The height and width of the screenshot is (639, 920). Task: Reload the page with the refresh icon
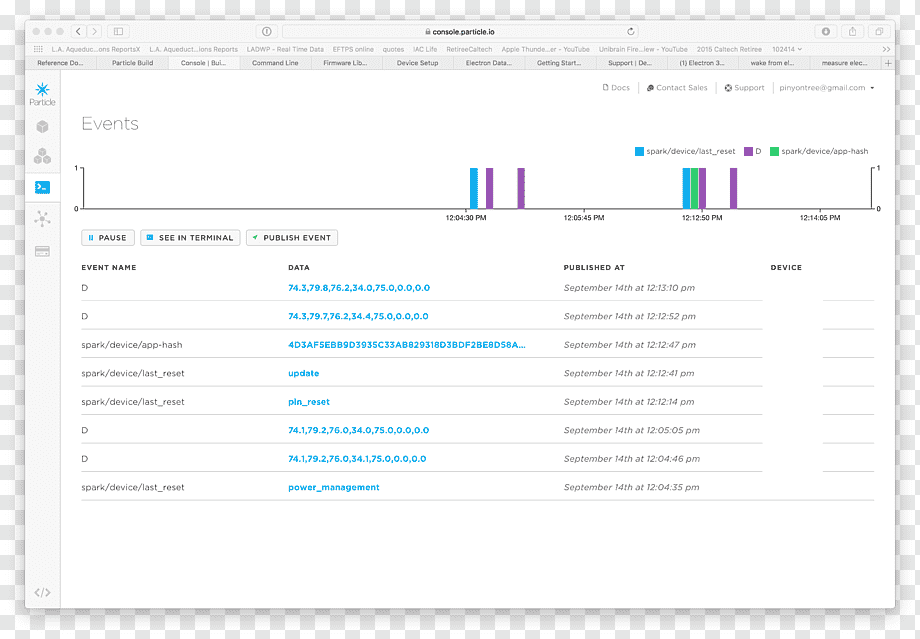tap(631, 32)
